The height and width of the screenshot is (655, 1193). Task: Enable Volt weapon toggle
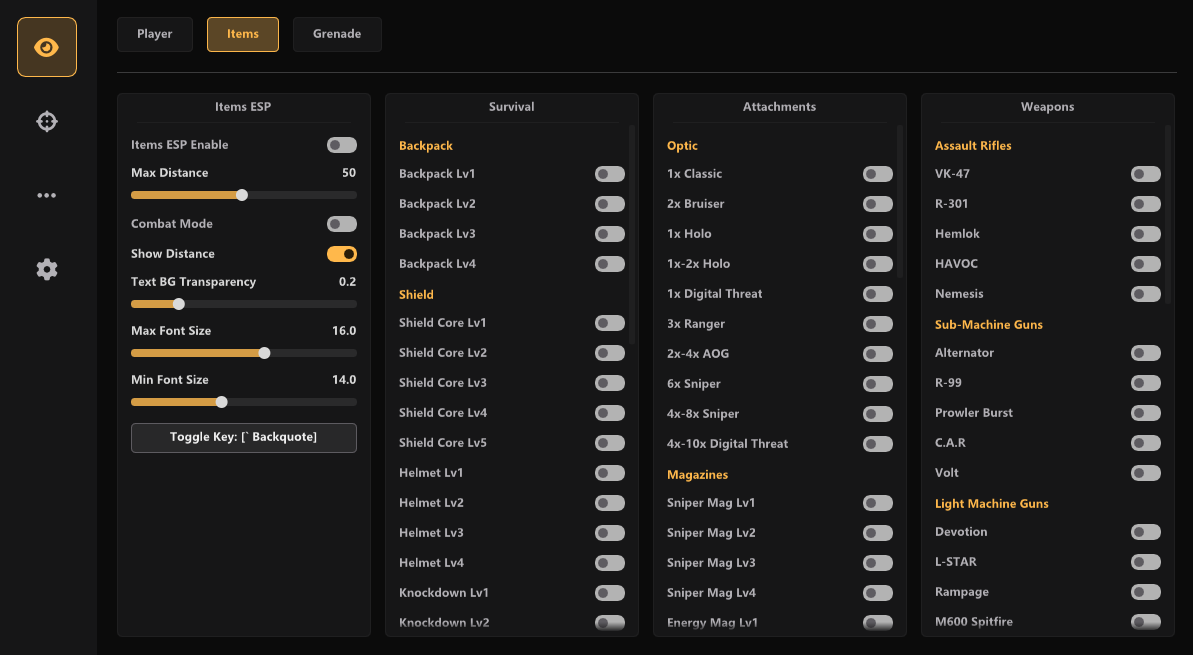click(x=1145, y=473)
